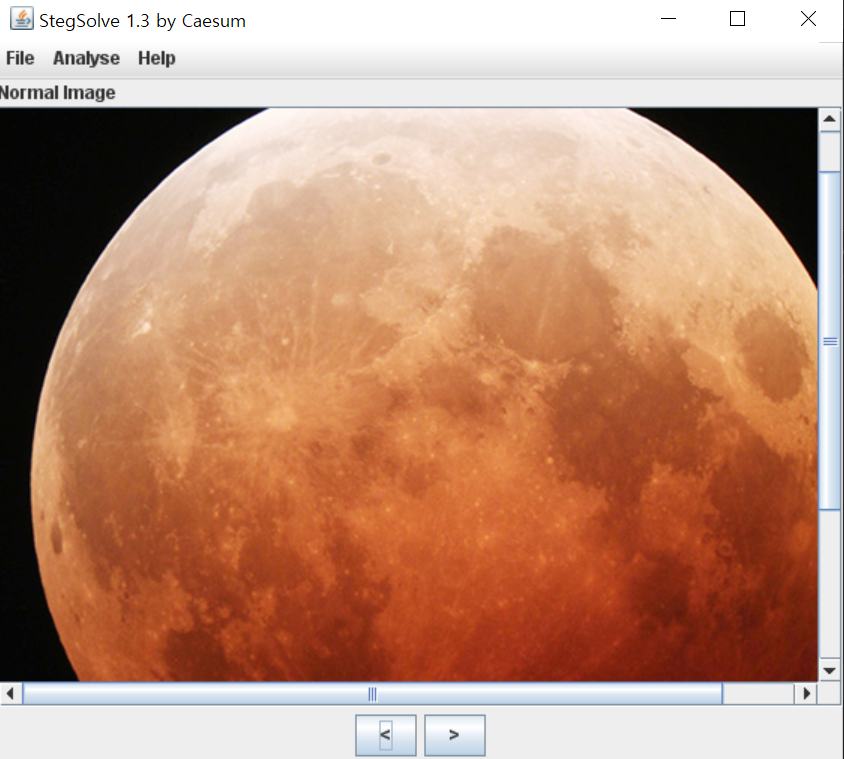This screenshot has width=844, height=759.
Task: Click the horizontal scrollbar left arrow
Action: [10, 693]
